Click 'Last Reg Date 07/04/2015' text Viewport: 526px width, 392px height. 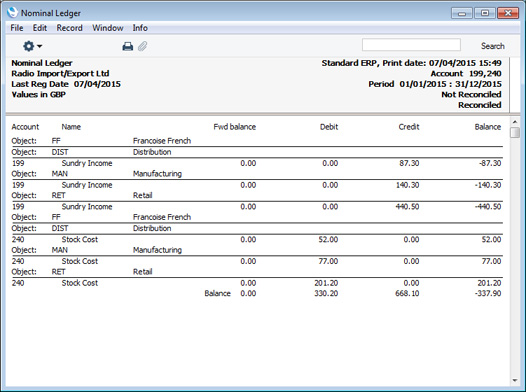click(x=66, y=84)
